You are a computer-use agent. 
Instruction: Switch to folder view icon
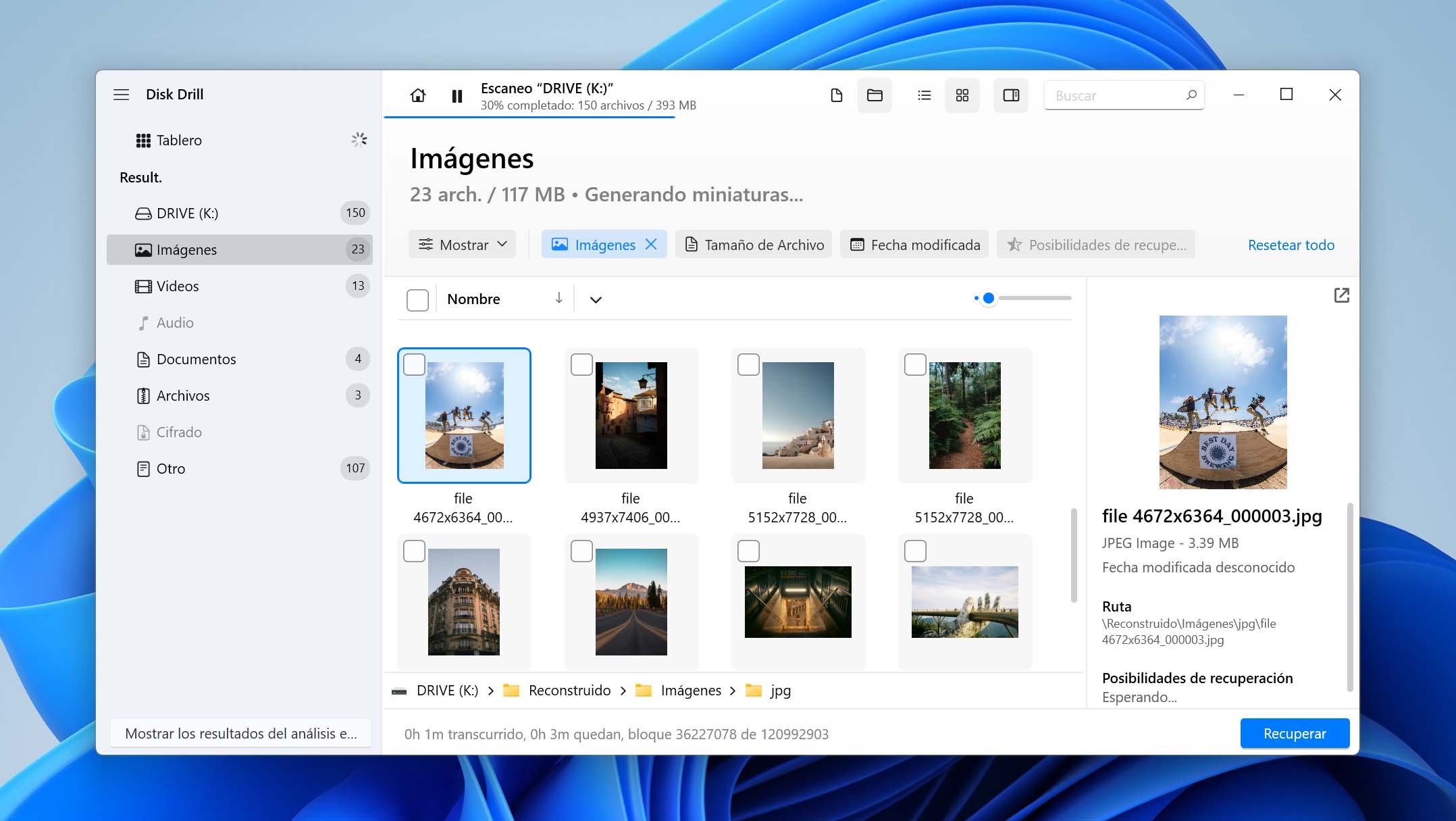(875, 95)
